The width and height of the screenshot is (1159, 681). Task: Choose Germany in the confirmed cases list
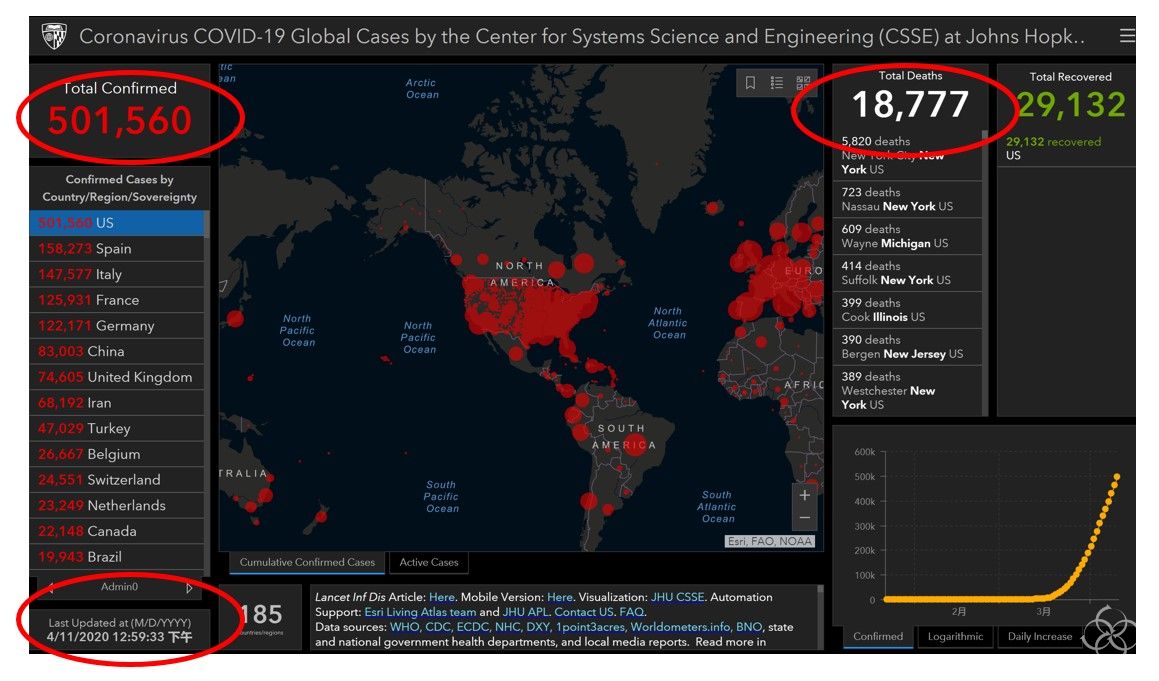pos(117,325)
